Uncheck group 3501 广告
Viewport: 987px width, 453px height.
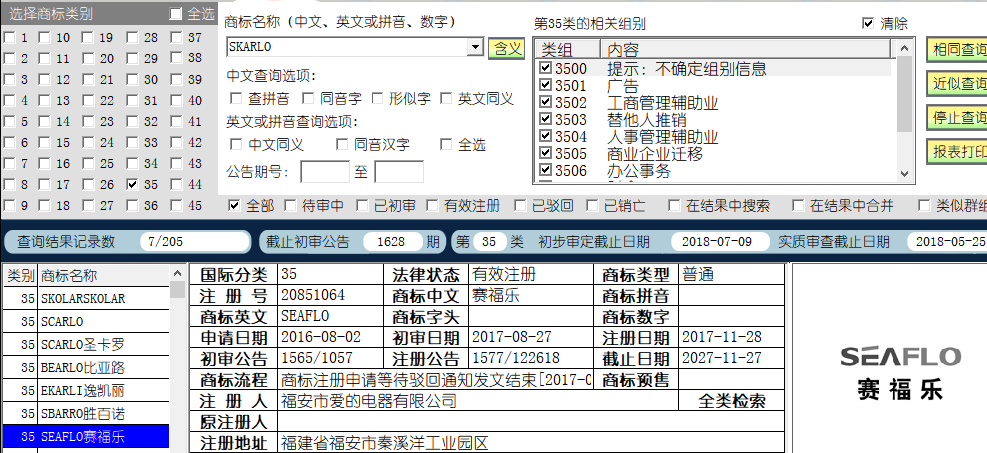(546, 85)
